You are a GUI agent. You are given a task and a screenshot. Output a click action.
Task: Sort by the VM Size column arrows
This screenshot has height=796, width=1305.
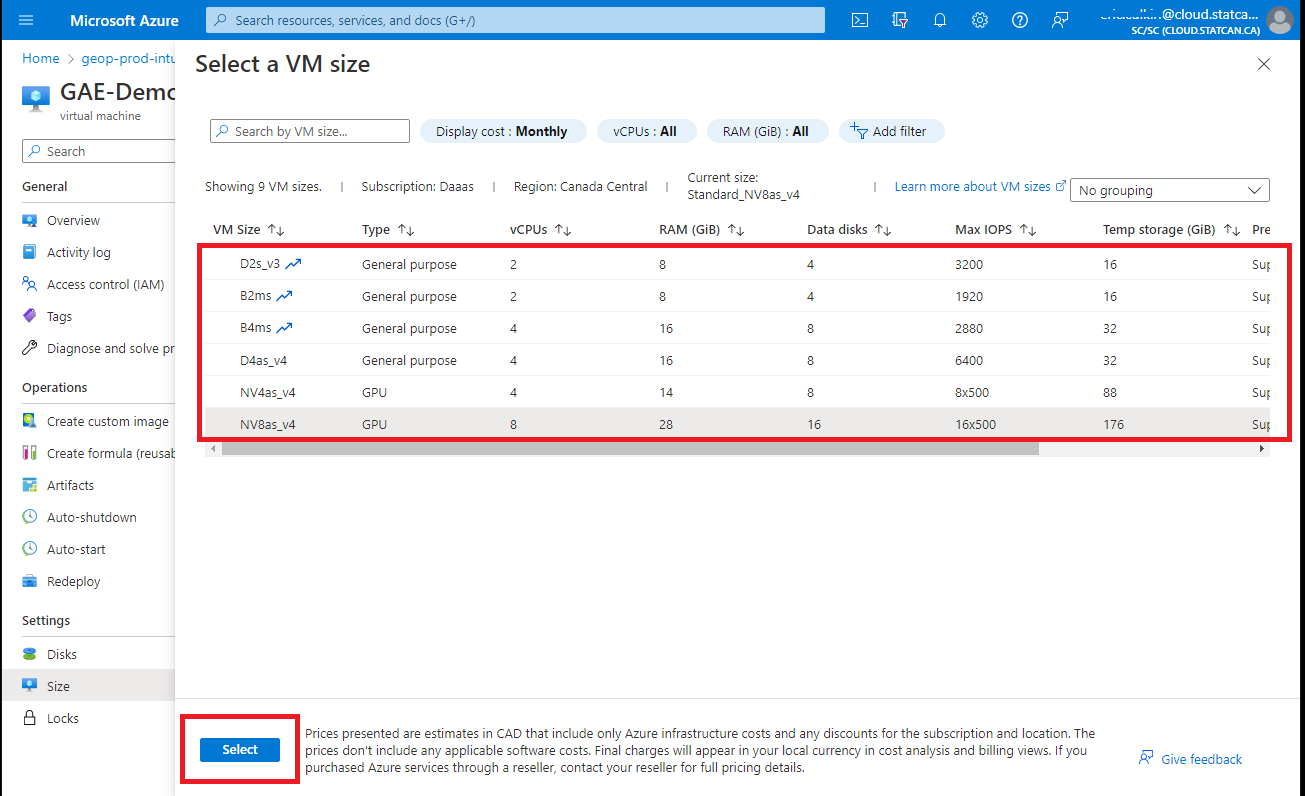pyautogui.click(x=276, y=230)
